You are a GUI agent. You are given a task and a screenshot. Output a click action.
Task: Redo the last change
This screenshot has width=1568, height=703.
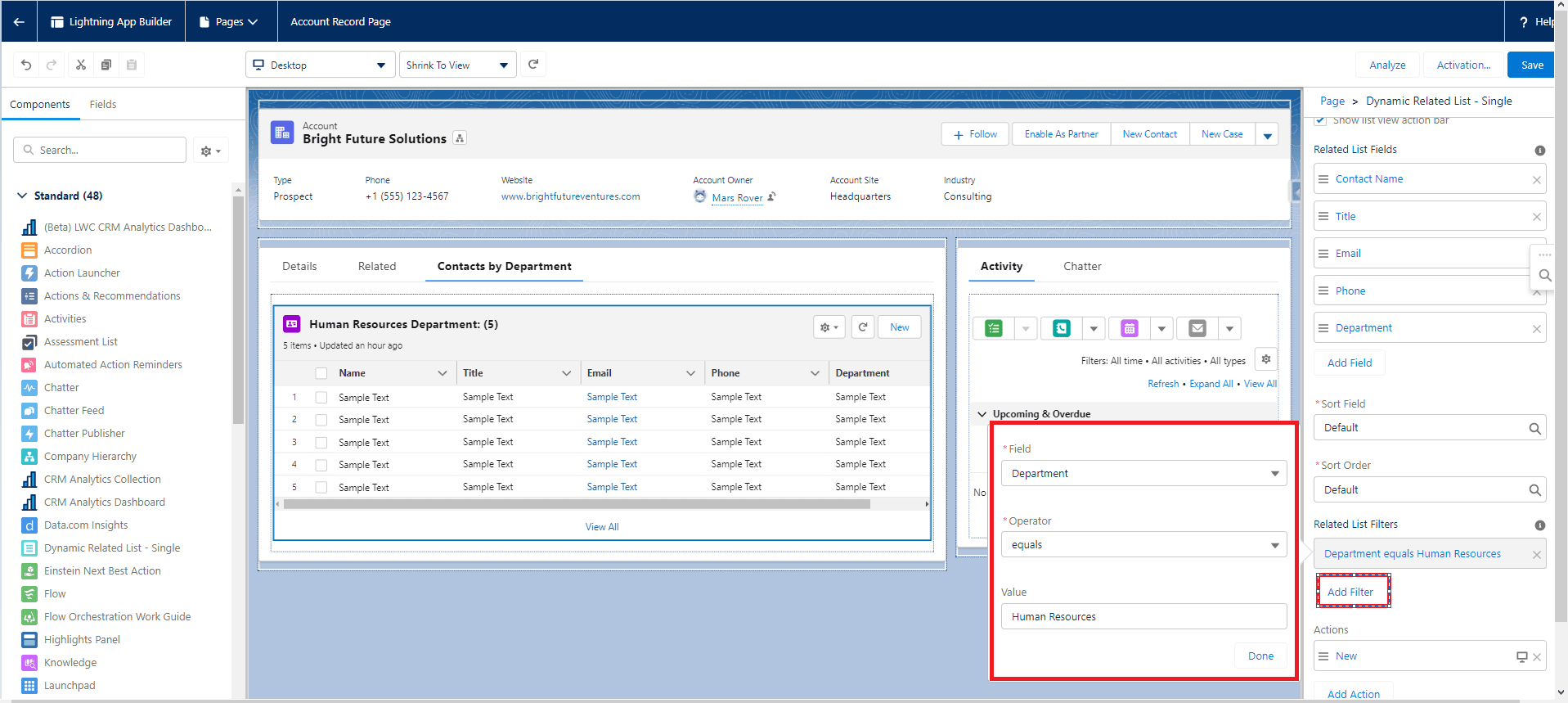52,65
